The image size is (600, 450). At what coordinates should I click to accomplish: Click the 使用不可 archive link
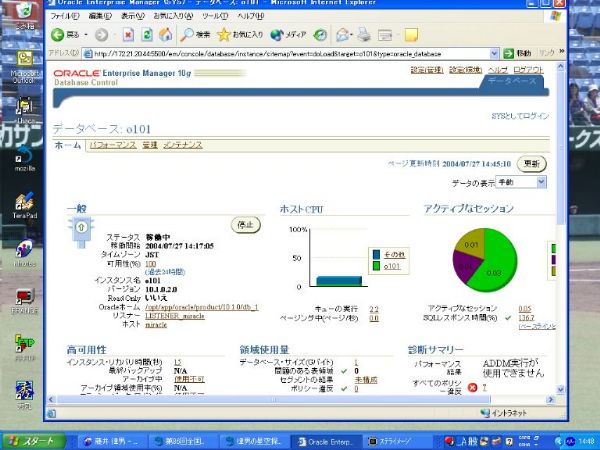pos(189,379)
